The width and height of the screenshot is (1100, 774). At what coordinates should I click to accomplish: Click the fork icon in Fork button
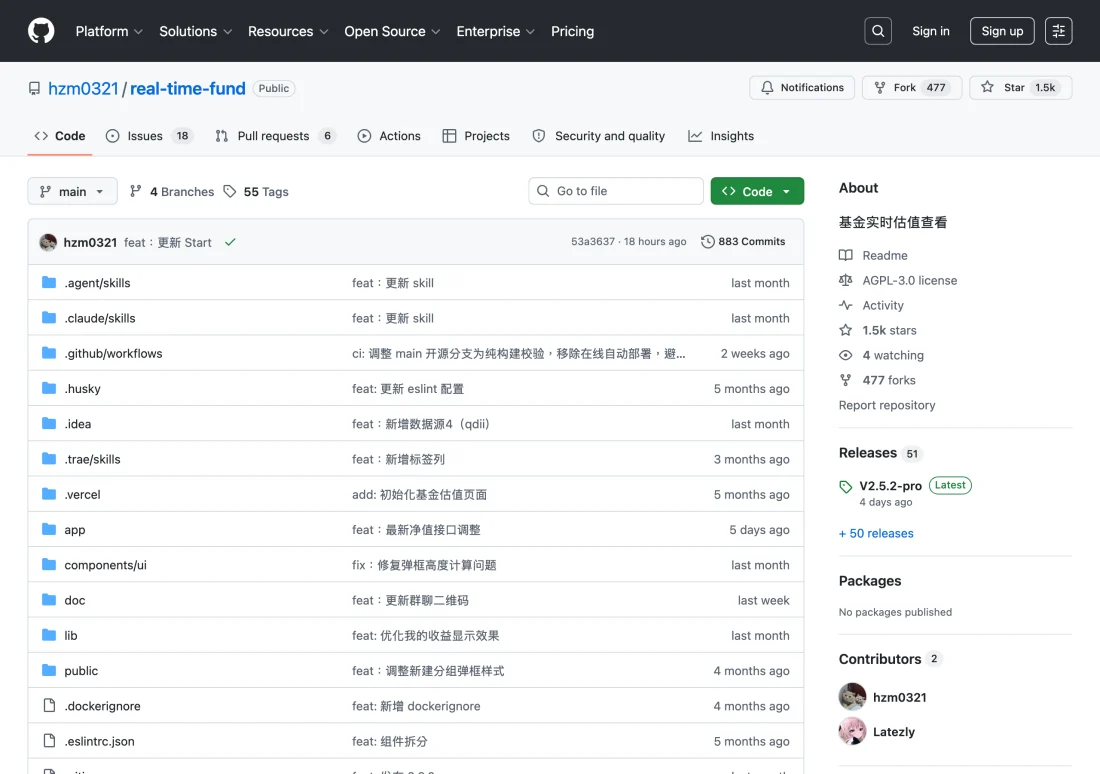pos(879,87)
